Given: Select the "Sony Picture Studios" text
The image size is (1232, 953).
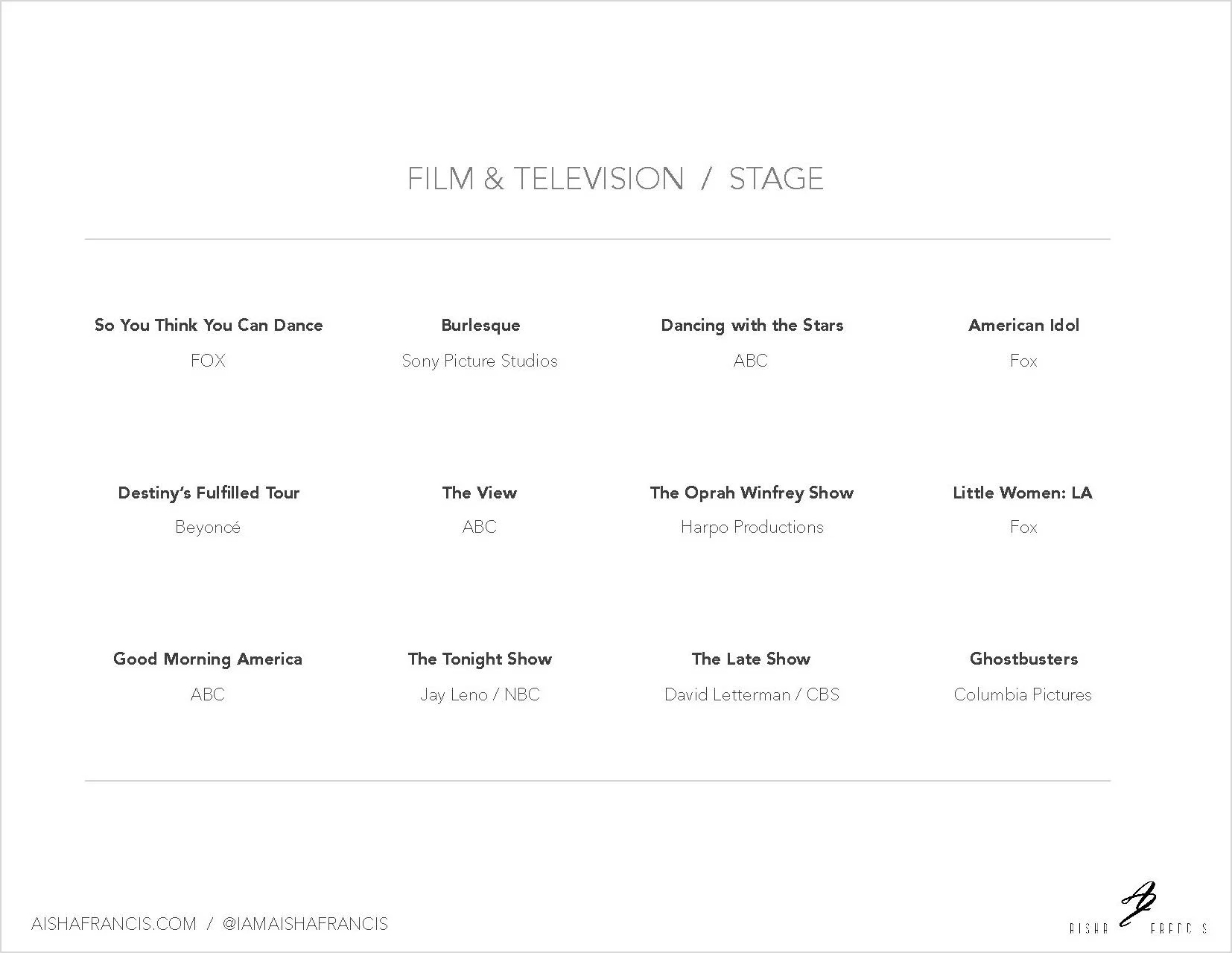Looking at the screenshot, I should 480,361.
